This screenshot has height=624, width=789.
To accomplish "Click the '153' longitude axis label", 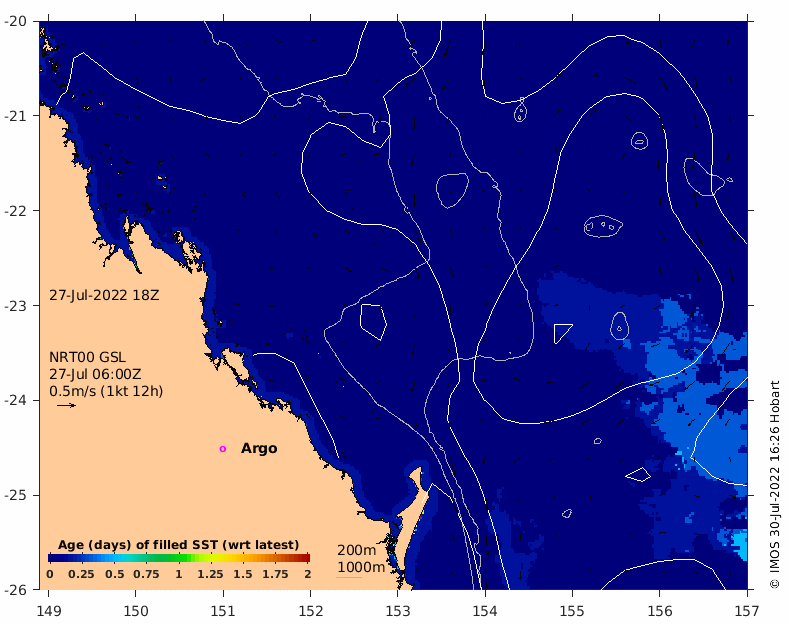I will [398, 611].
